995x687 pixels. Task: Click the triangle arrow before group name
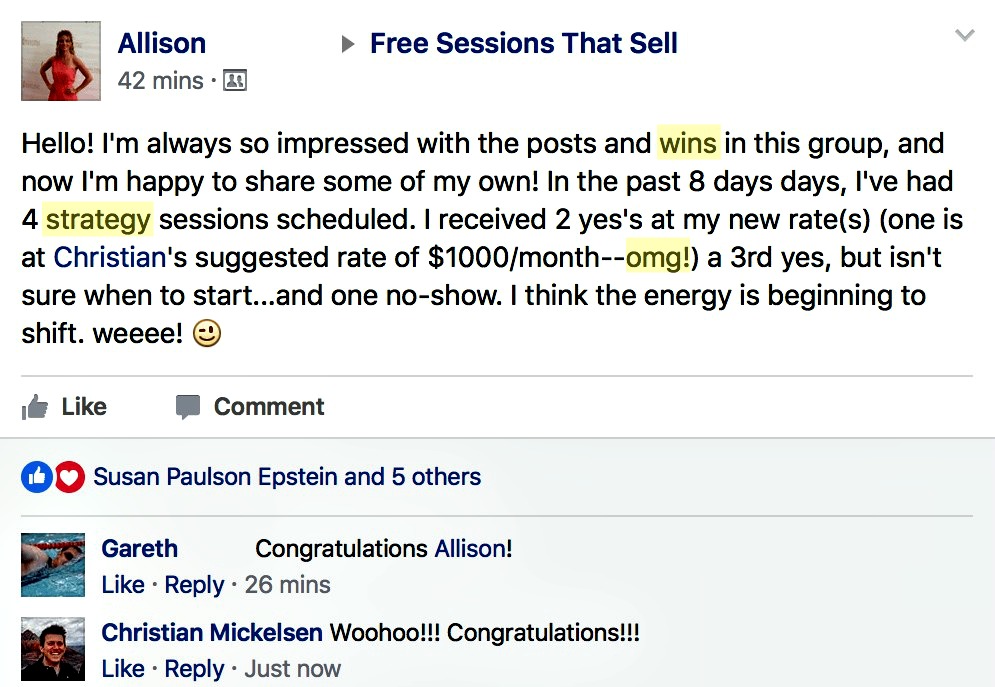347,44
